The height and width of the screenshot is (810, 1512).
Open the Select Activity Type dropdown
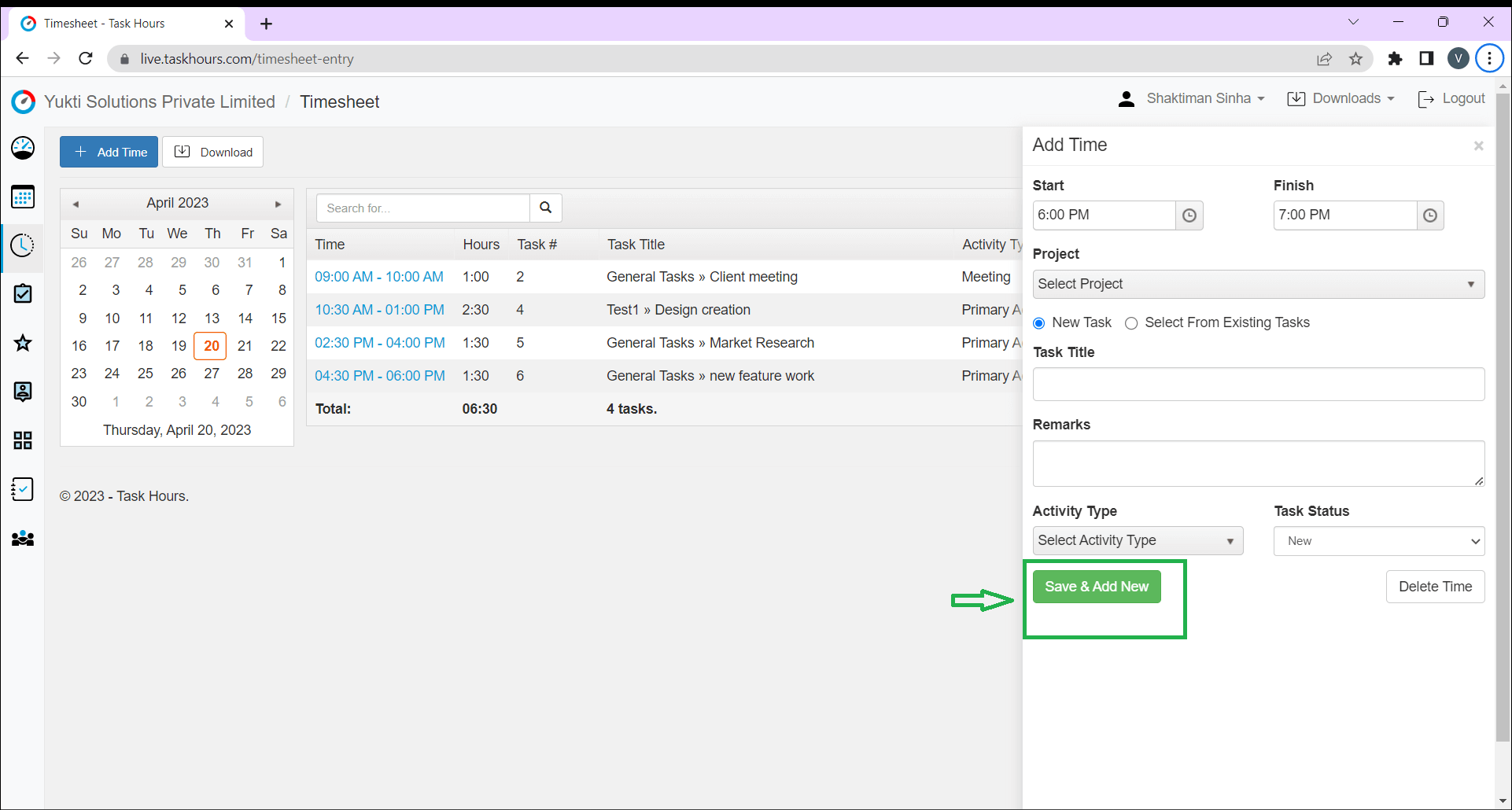click(x=1138, y=540)
